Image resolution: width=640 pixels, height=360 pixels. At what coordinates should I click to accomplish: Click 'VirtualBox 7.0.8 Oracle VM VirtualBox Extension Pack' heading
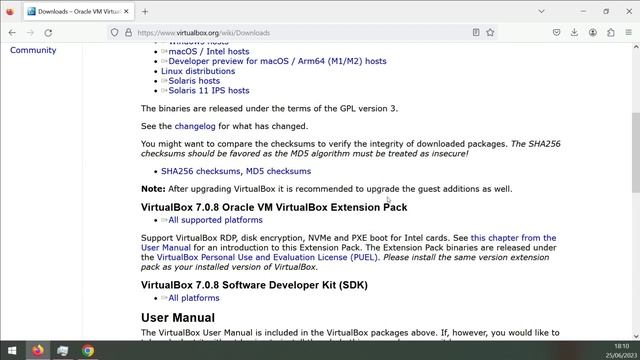(274, 207)
